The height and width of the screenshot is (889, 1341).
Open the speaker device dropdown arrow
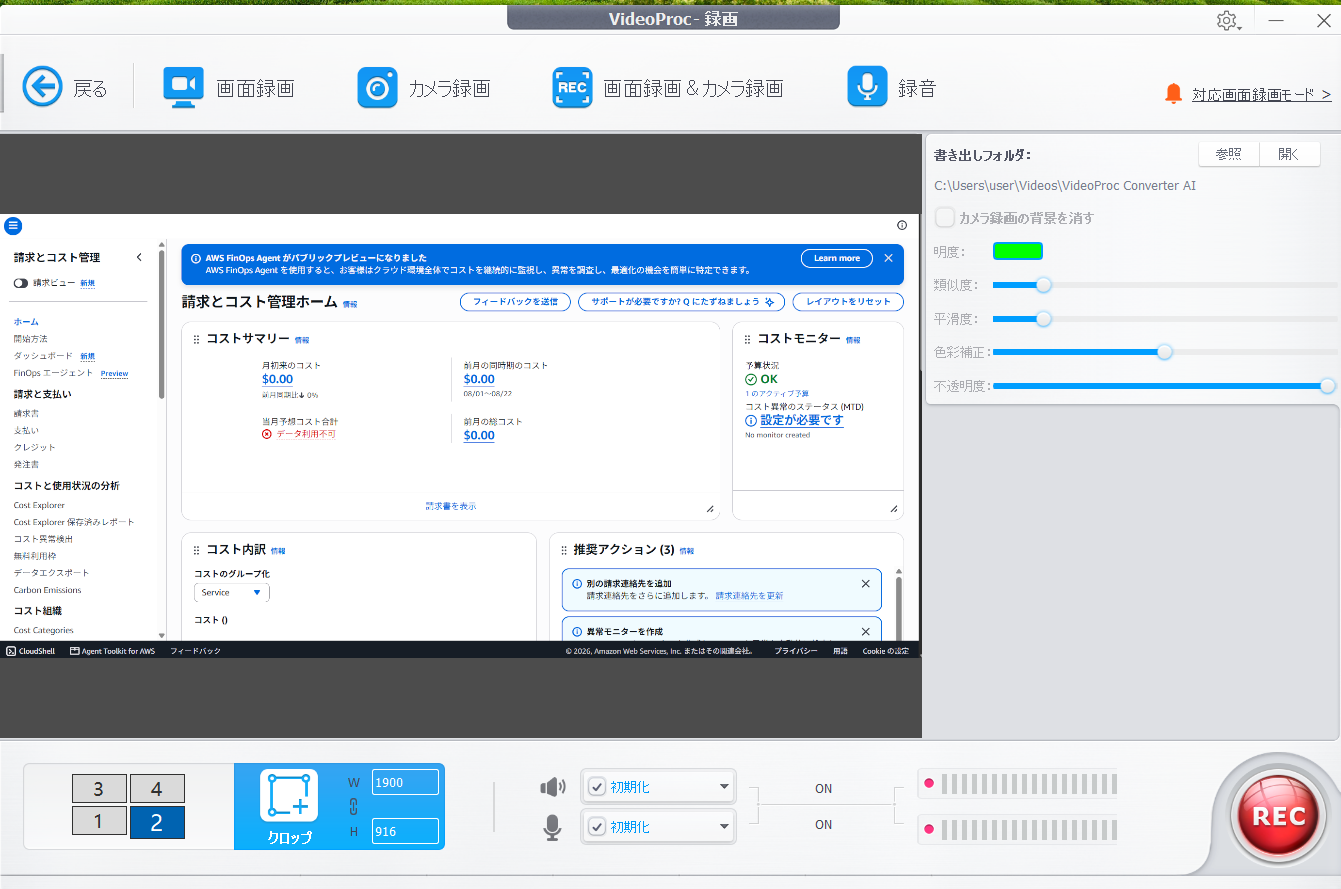[x=724, y=787]
